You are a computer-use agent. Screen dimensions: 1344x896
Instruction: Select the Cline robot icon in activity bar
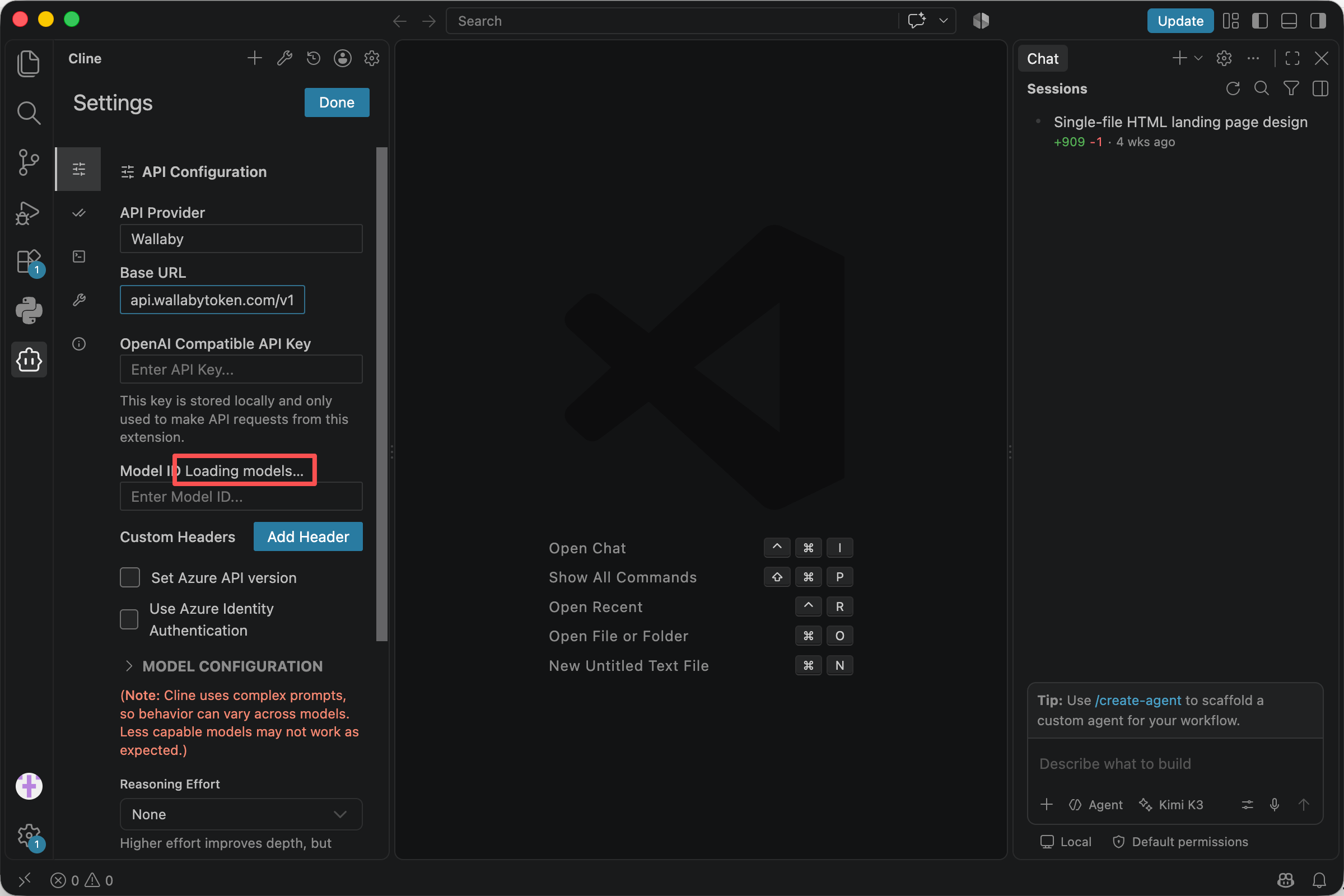point(29,360)
